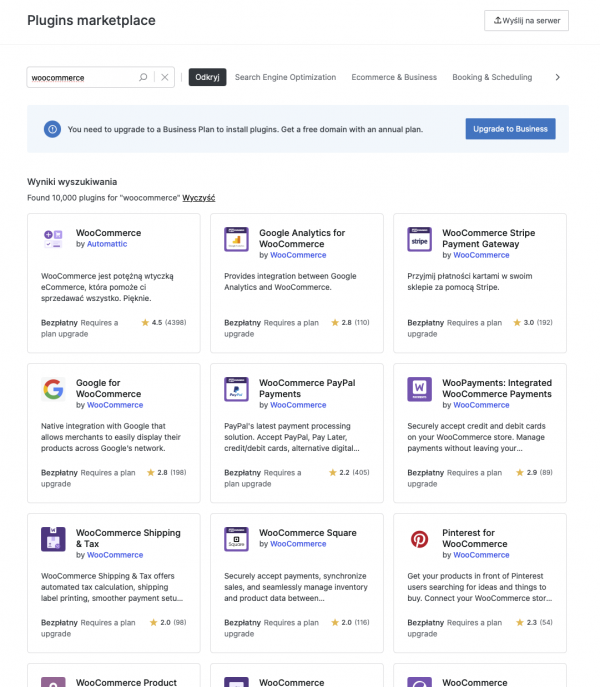The height and width of the screenshot is (687, 600).
Task: Open WooCommerce author link under Google Analytics
Action: [x=298, y=255]
